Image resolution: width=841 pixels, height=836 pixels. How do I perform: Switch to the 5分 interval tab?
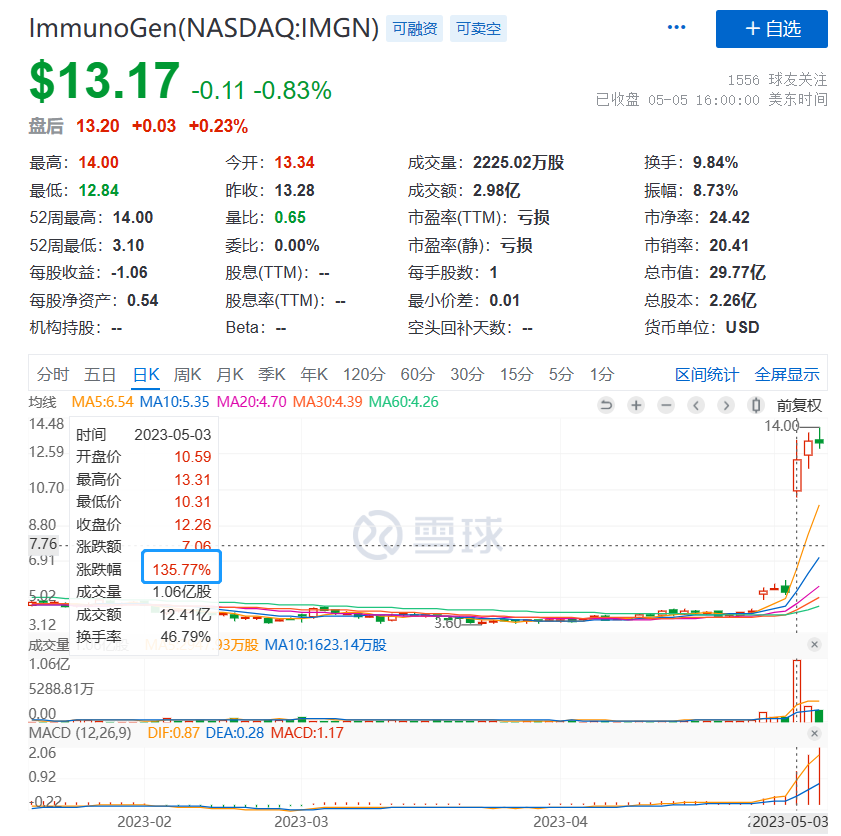[x=561, y=374]
